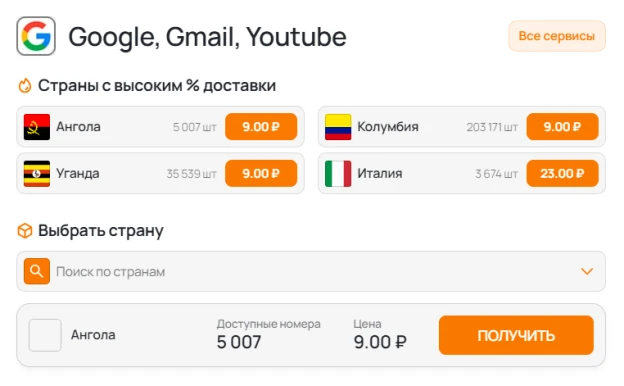The width and height of the screenshot is (624, 386).
Task: Click the cube icon beside Выбрать страну
Action: [25, 231]
